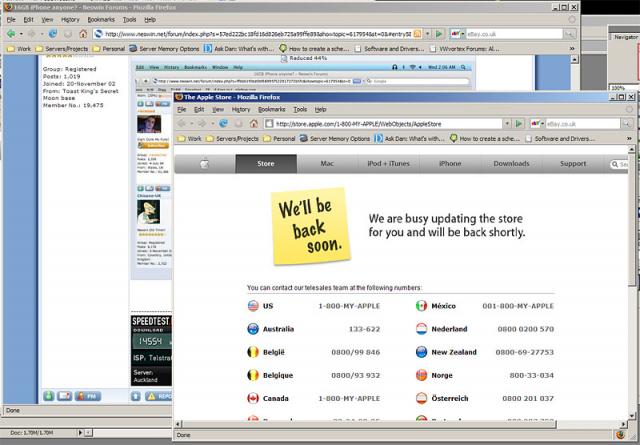Open Help menu in Neowin window
640x445 pixels.
click(x=150, y=20)
